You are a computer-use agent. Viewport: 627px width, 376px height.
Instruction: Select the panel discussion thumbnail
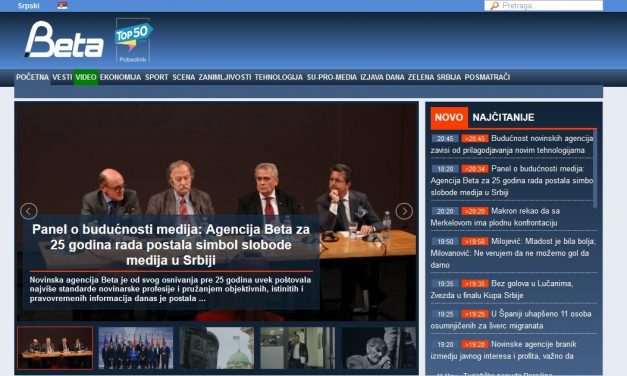pyautogui.click(x=55, y=348)
